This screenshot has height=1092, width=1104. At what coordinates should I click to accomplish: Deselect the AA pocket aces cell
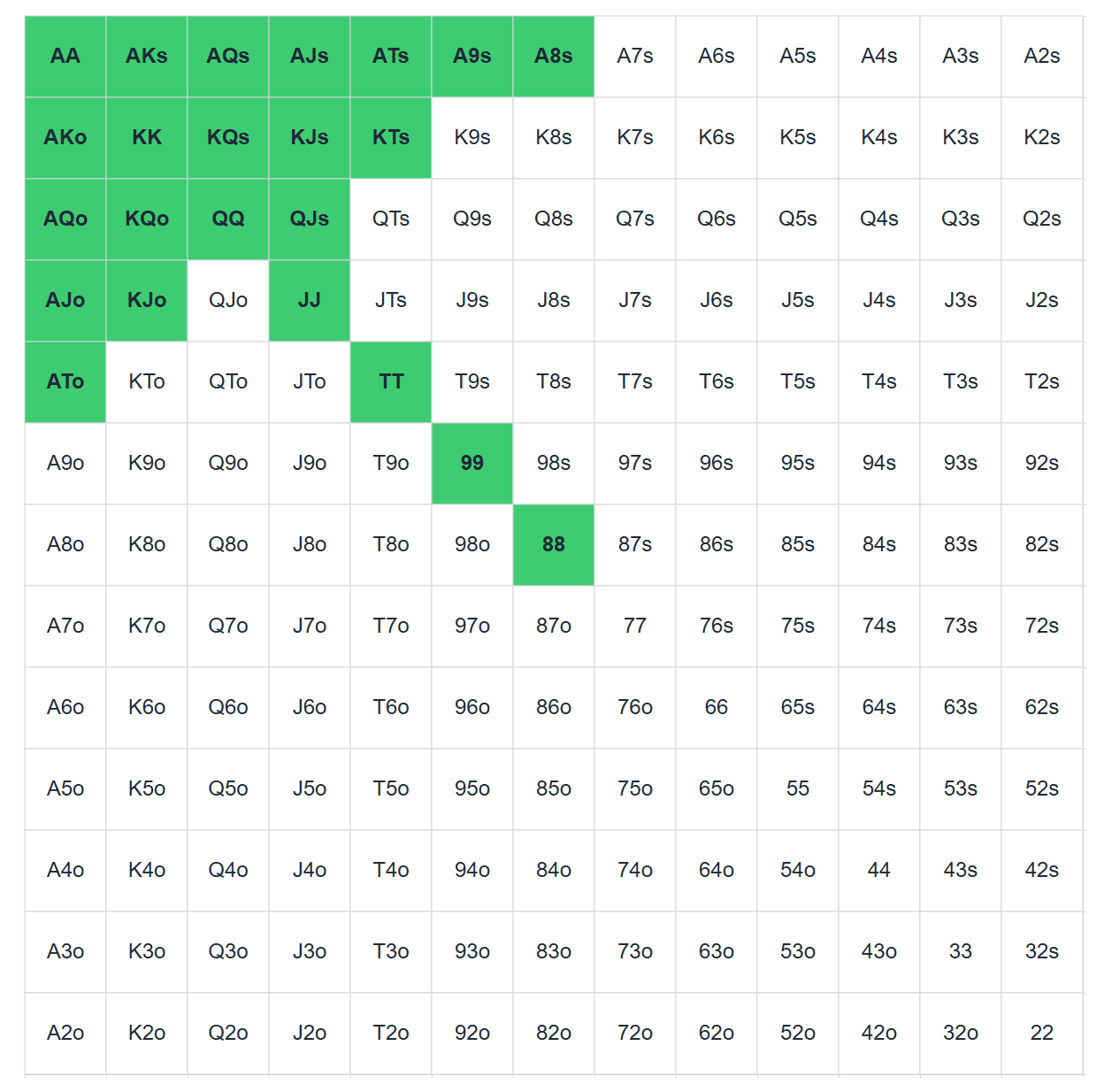coord(65,57)
